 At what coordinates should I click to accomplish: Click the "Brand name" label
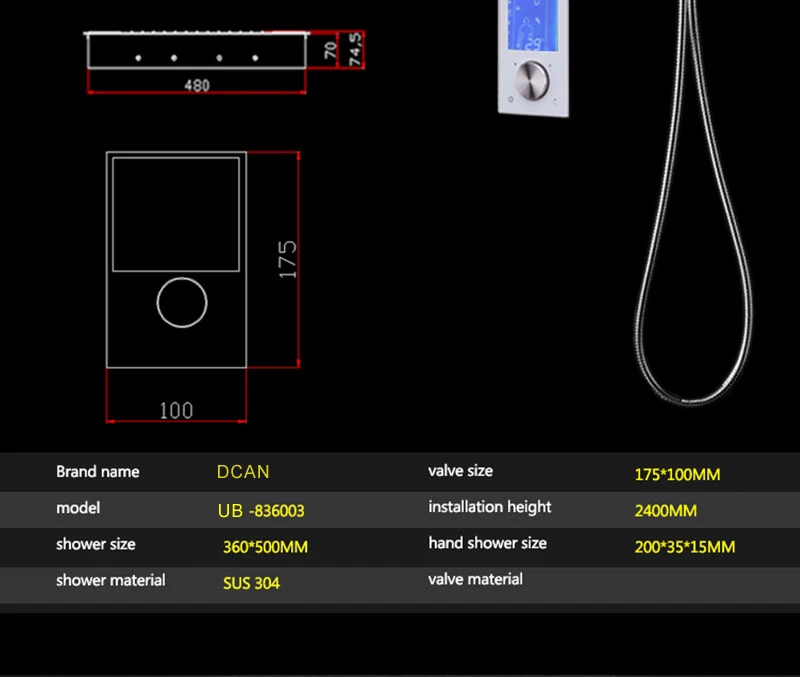pos(97,471)
